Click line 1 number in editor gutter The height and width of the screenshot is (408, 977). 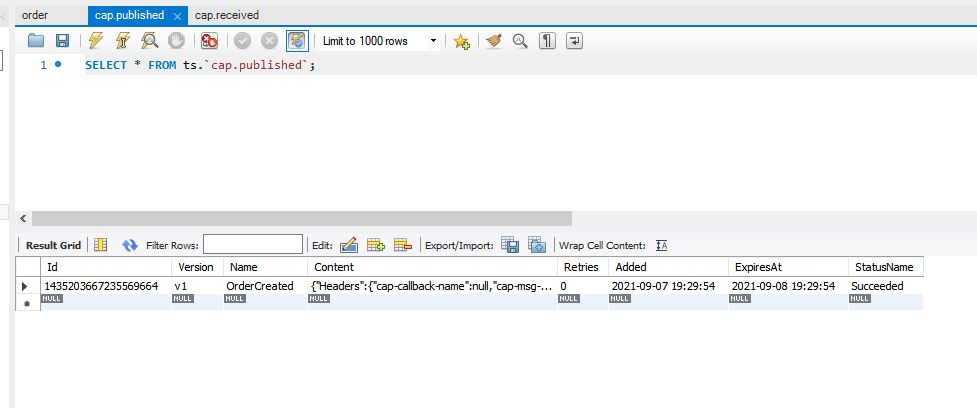(44, 65)
